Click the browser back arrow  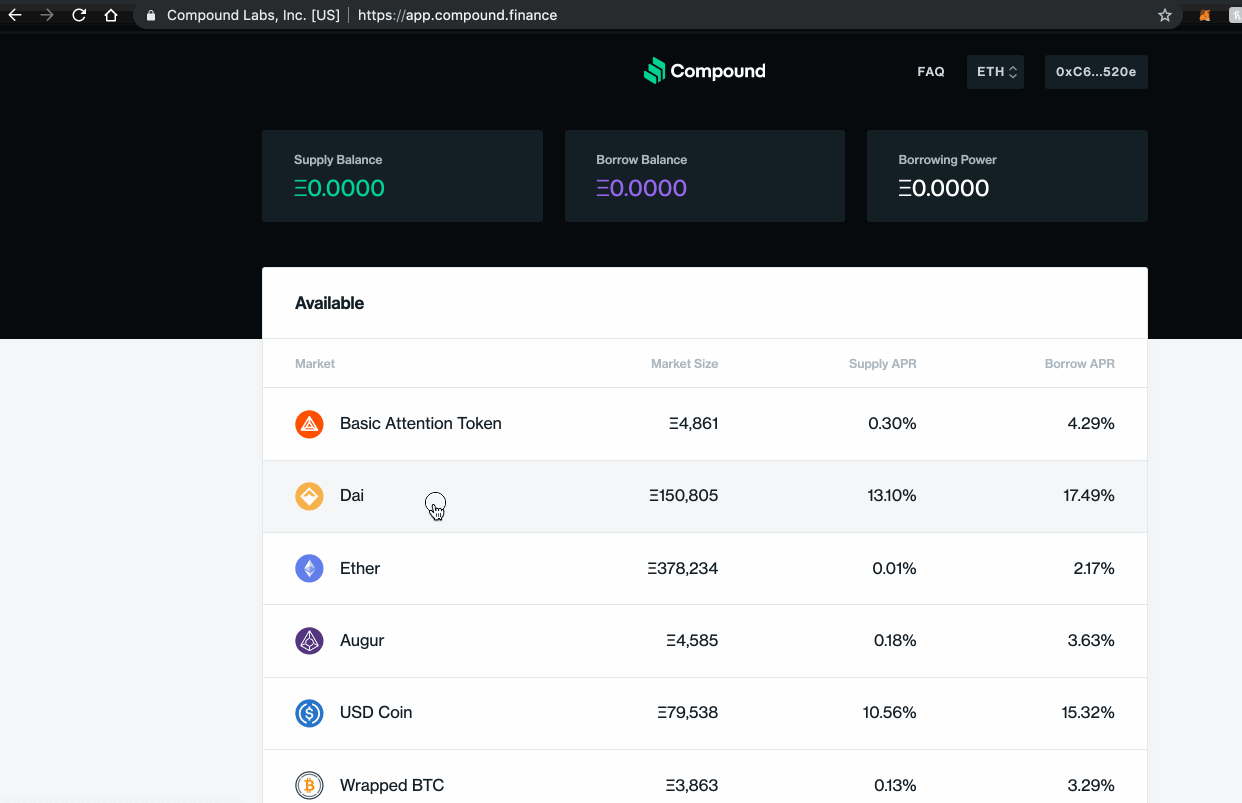[15, 15]
